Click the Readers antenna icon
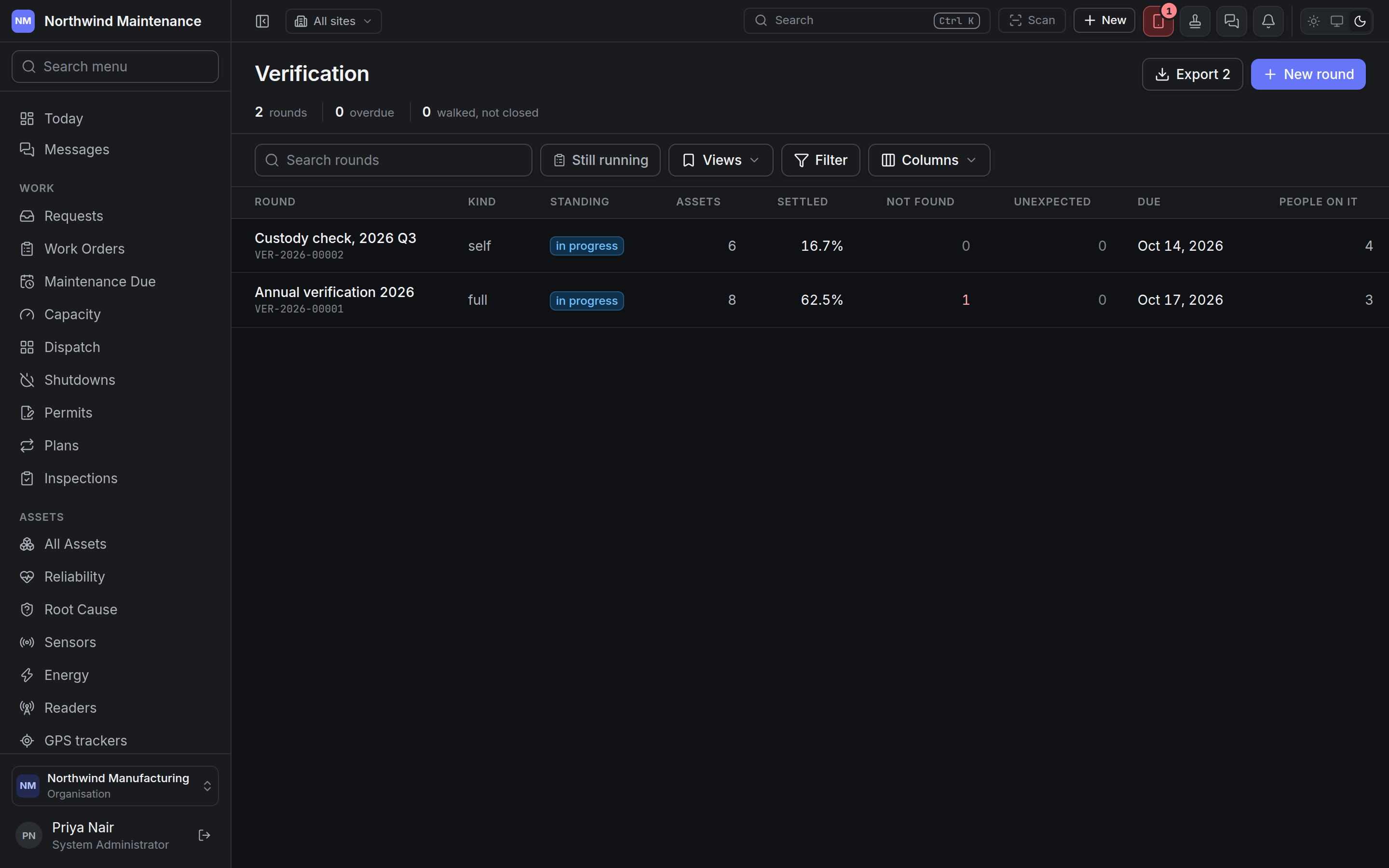The width and height of the screenshot is (1389, 868). 27,708
